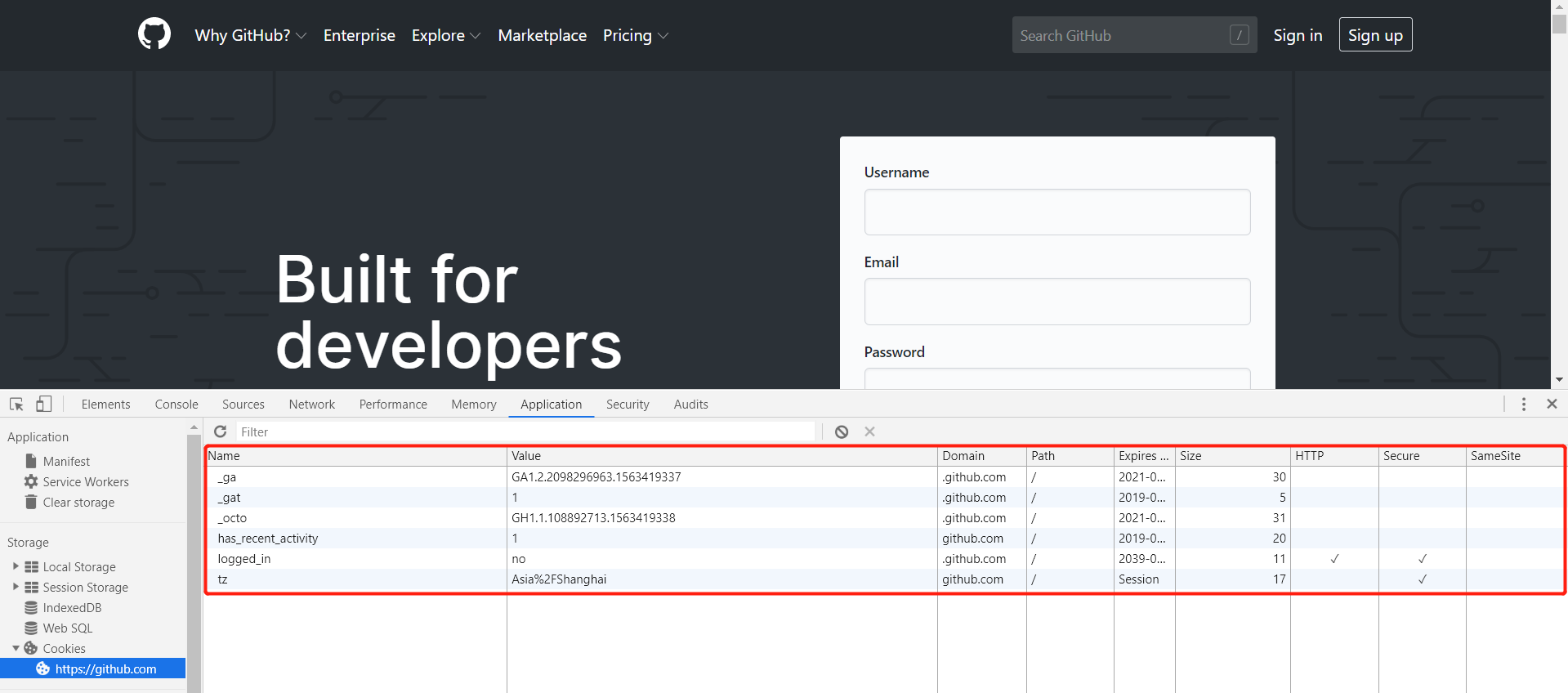Select the tz cookie row
Image resolution: width=1568 pixels, height=693 pixels.
[x=885, y=579]
